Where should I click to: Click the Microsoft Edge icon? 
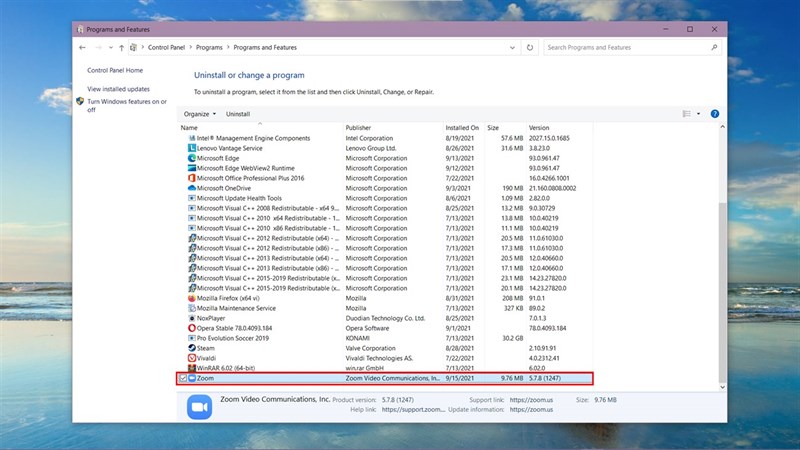pyautogui.click(x=192, y=158)
